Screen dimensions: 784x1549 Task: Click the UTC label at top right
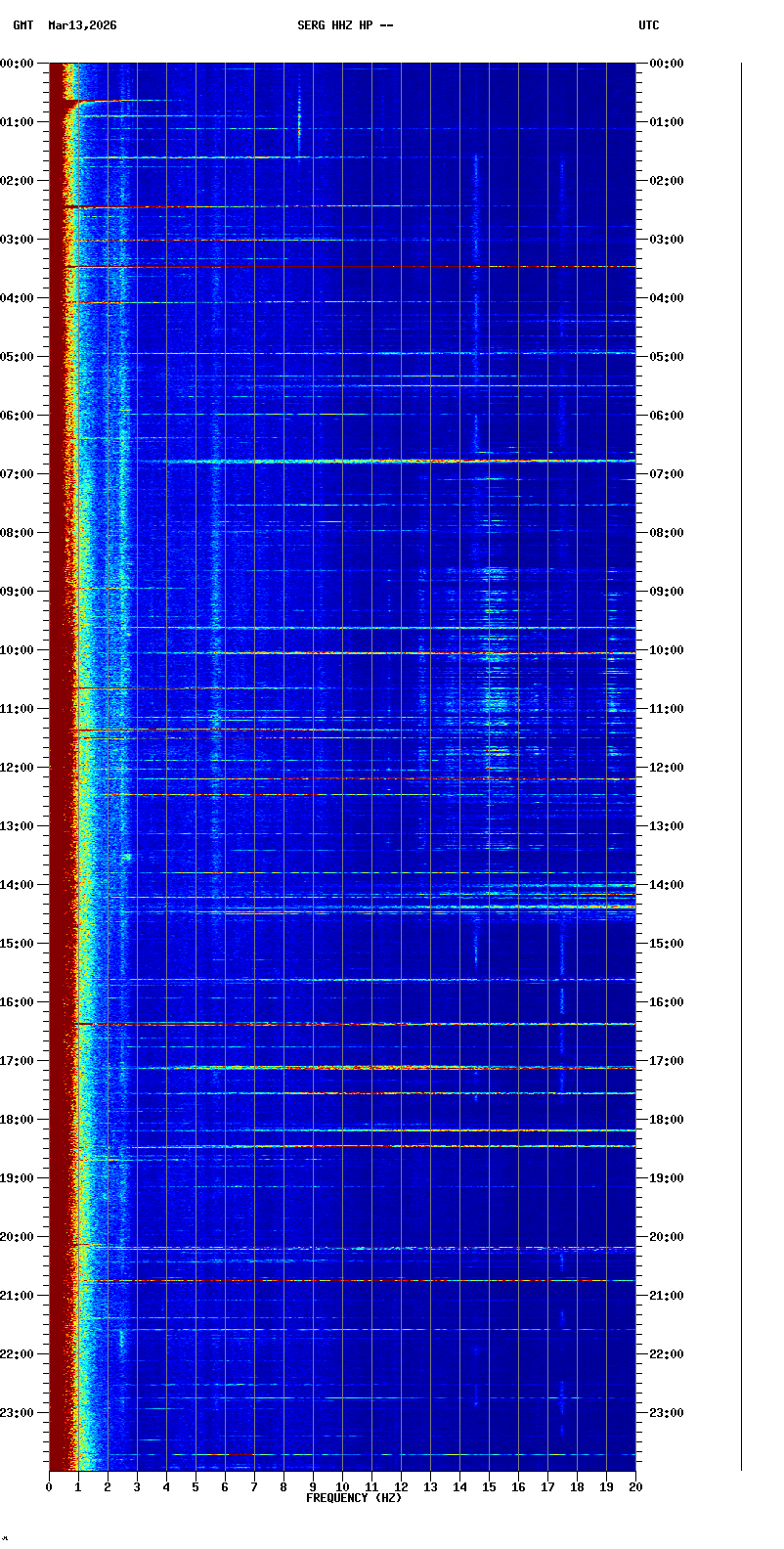(x=649, y=25)
